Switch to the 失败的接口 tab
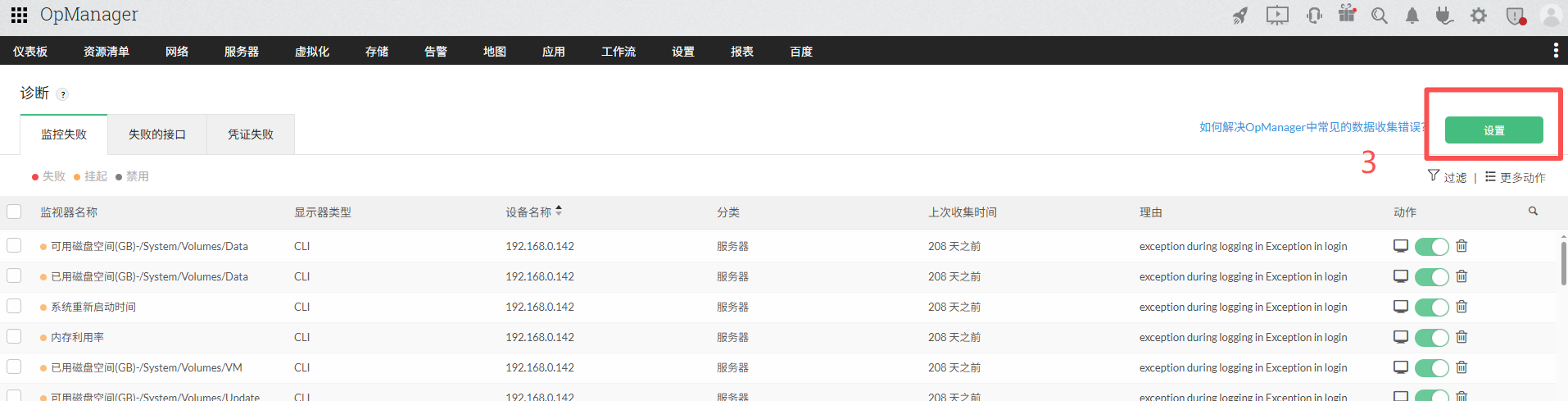The width and height of the screenshot is (1568, 401). (157, 134)
